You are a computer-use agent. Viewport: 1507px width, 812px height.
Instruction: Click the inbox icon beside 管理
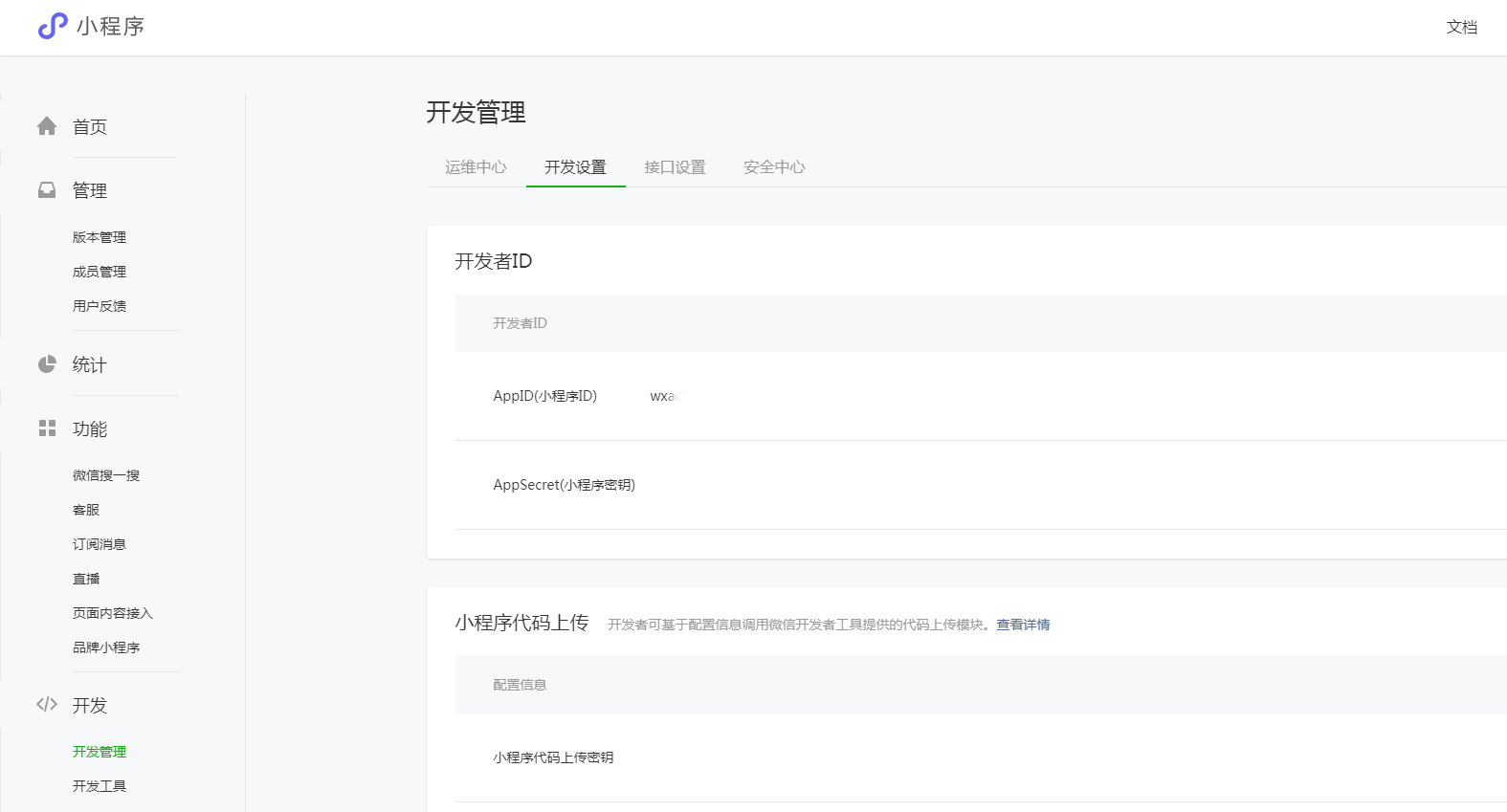(x=47, y=190)
